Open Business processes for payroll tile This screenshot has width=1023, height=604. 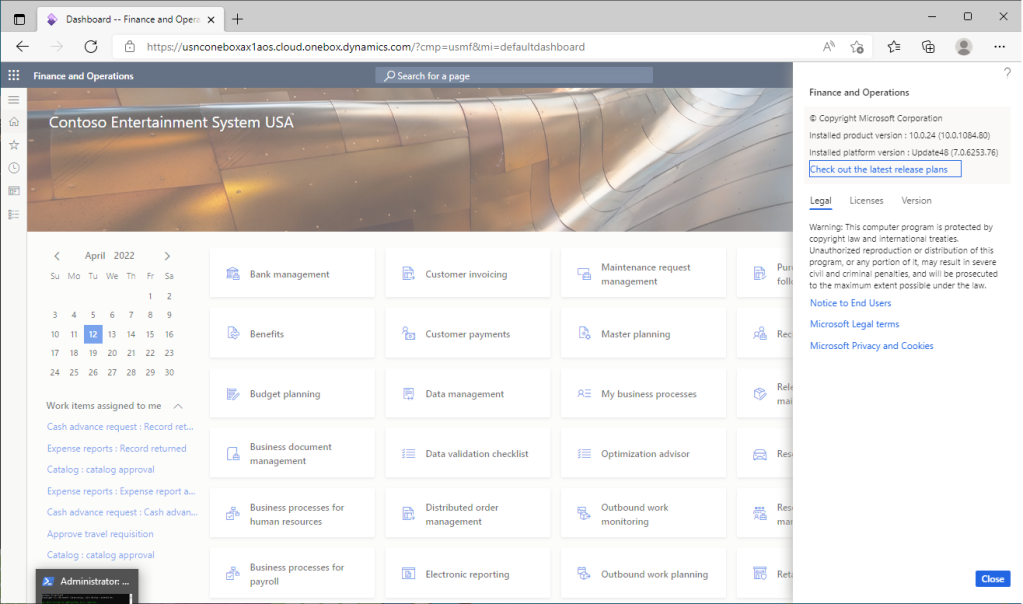click(x=292, y=574)
